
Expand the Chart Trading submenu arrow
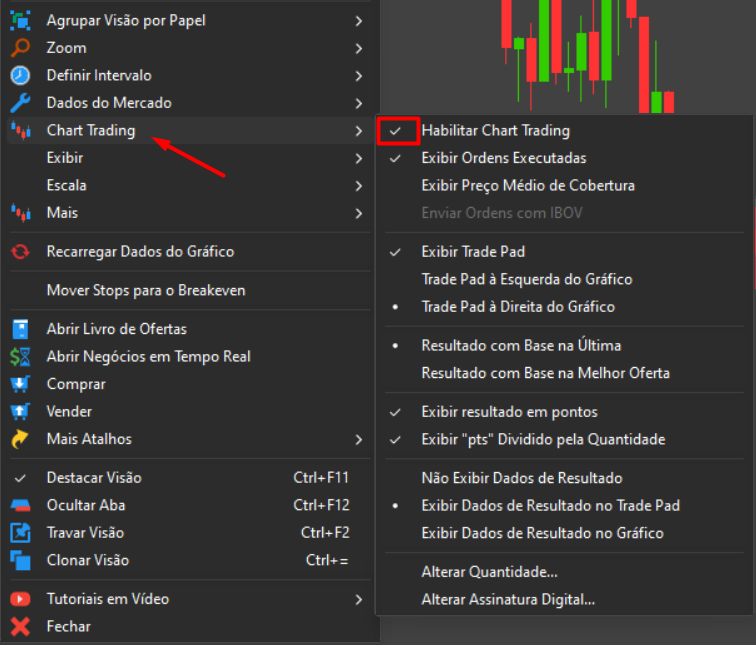click(x=358, y=131)
